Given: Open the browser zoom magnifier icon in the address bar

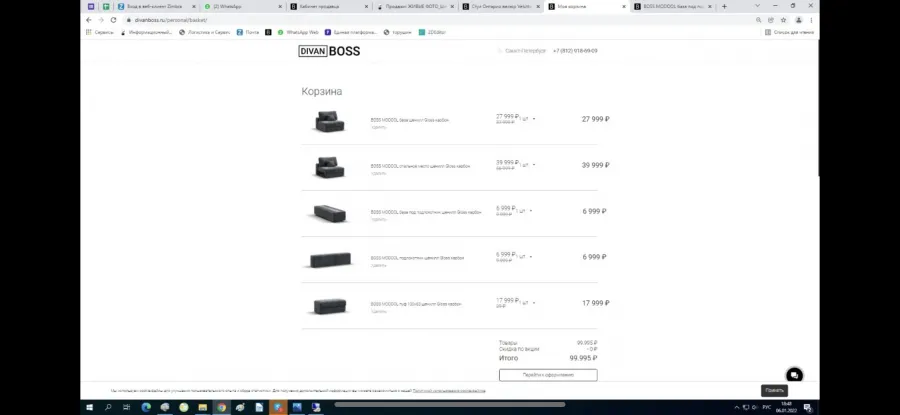Looking at the screenshot, I should (x=759, y=20).
